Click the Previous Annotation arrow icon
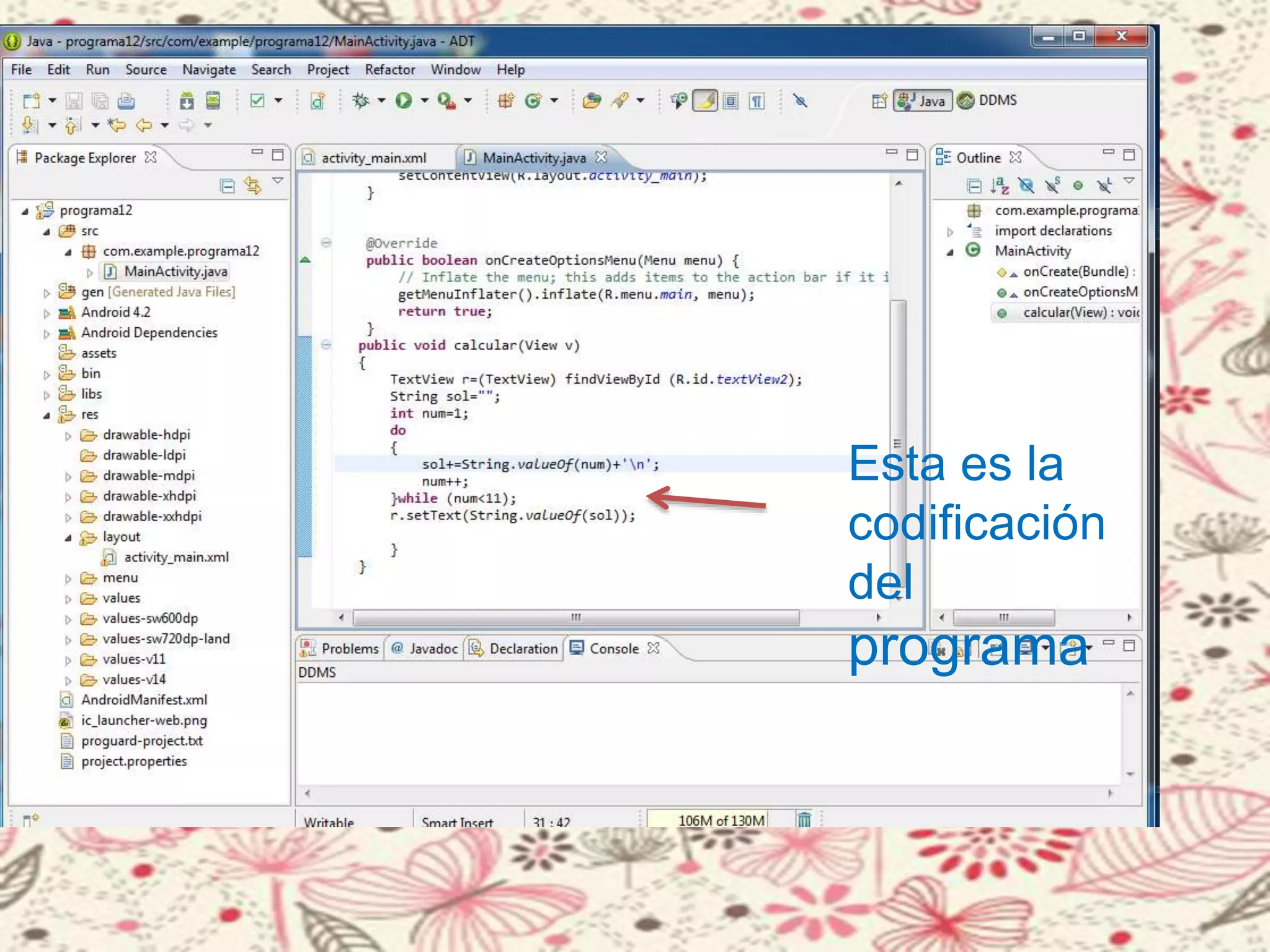The image size is (1270, 952). point(73,125)
